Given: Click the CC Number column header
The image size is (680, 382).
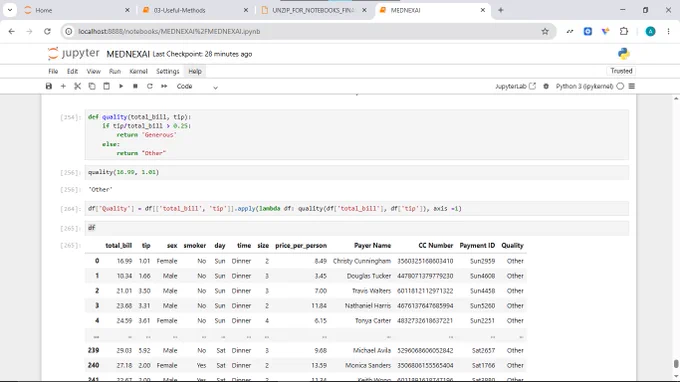Looking at the screenshot, I should point(435,245).
